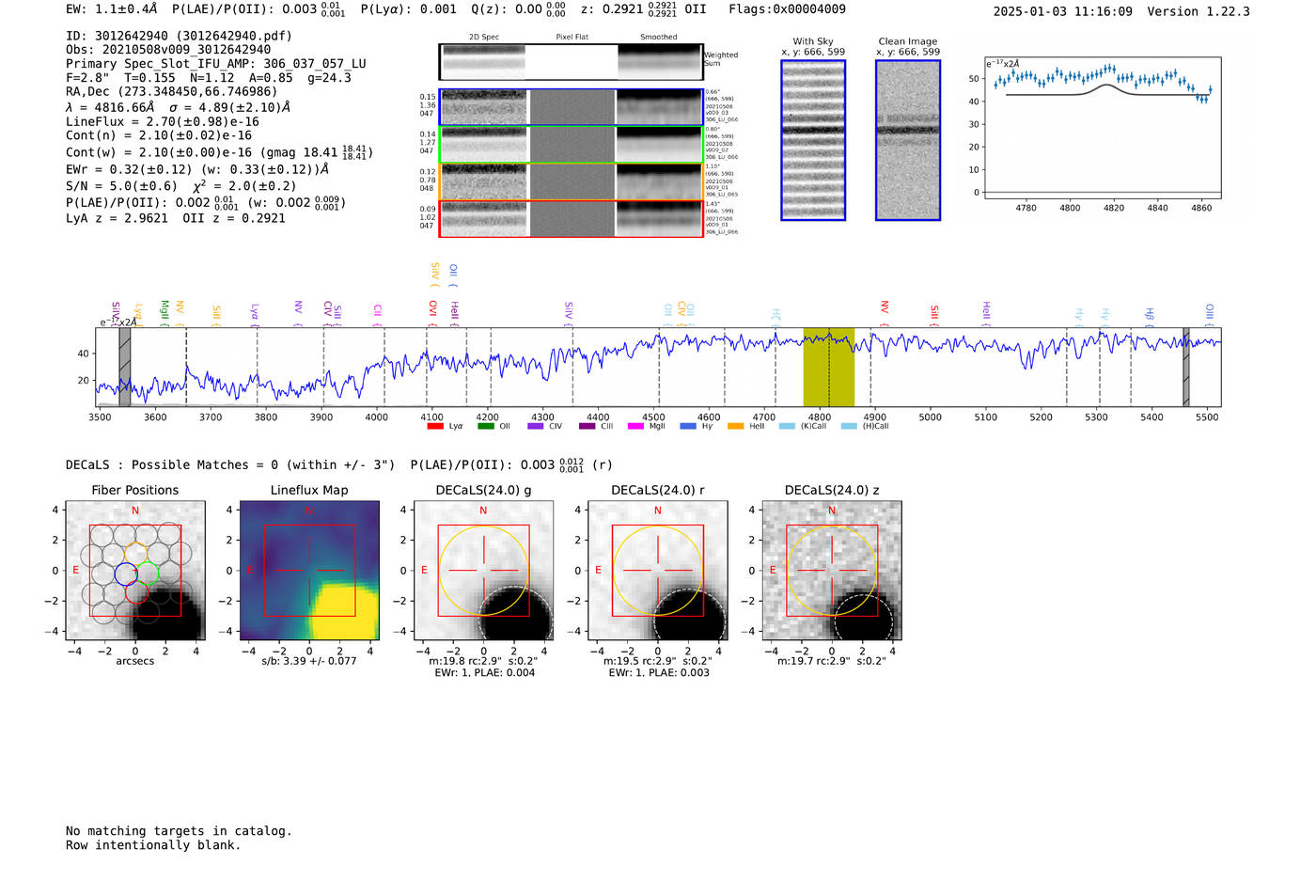Viewport: 1316px width, 896px height.
Task: Click 'EWr: 1. PLAE: 0.003' under r image
Action: [658, 673]
